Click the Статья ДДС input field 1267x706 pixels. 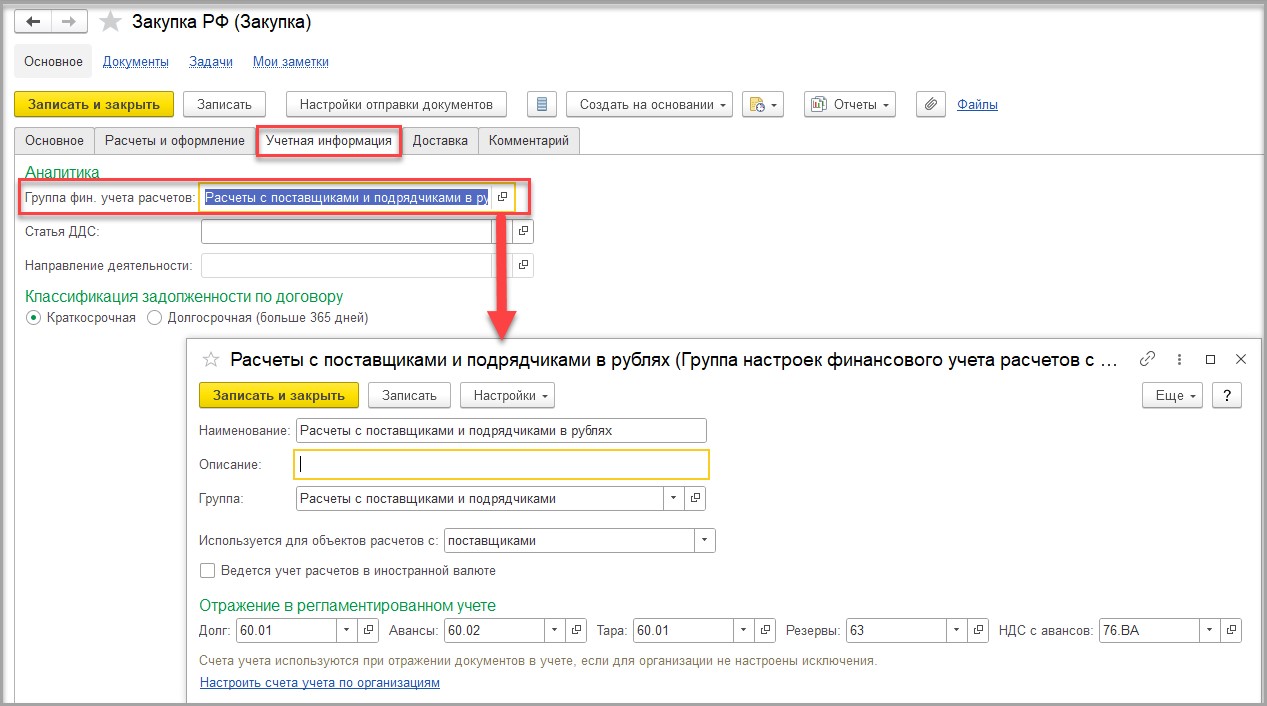(x=346, y=232)
